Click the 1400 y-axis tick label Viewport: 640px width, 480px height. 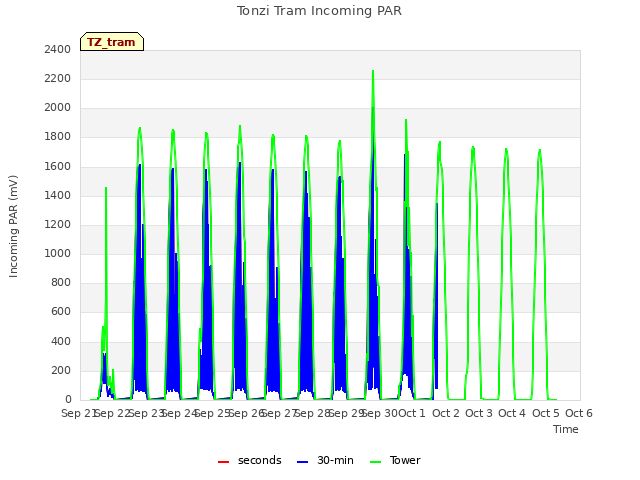pos(58,196)
